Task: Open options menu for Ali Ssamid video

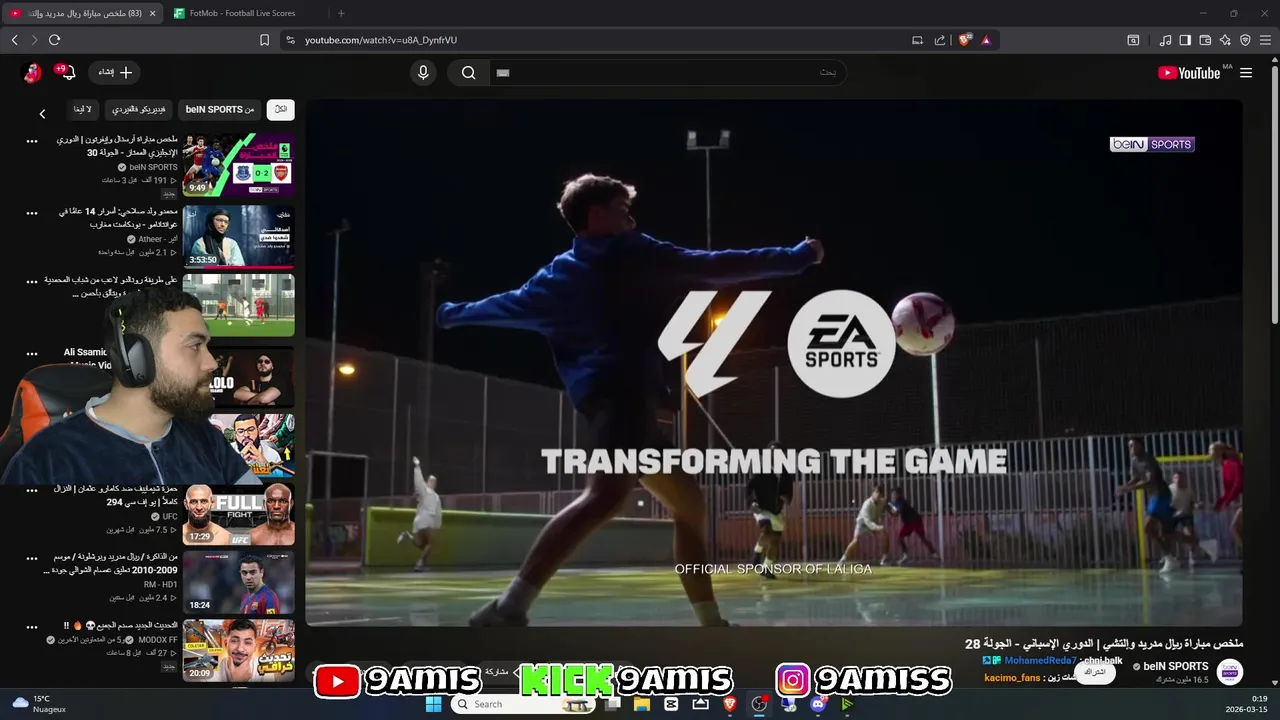Action: point(32,354)
